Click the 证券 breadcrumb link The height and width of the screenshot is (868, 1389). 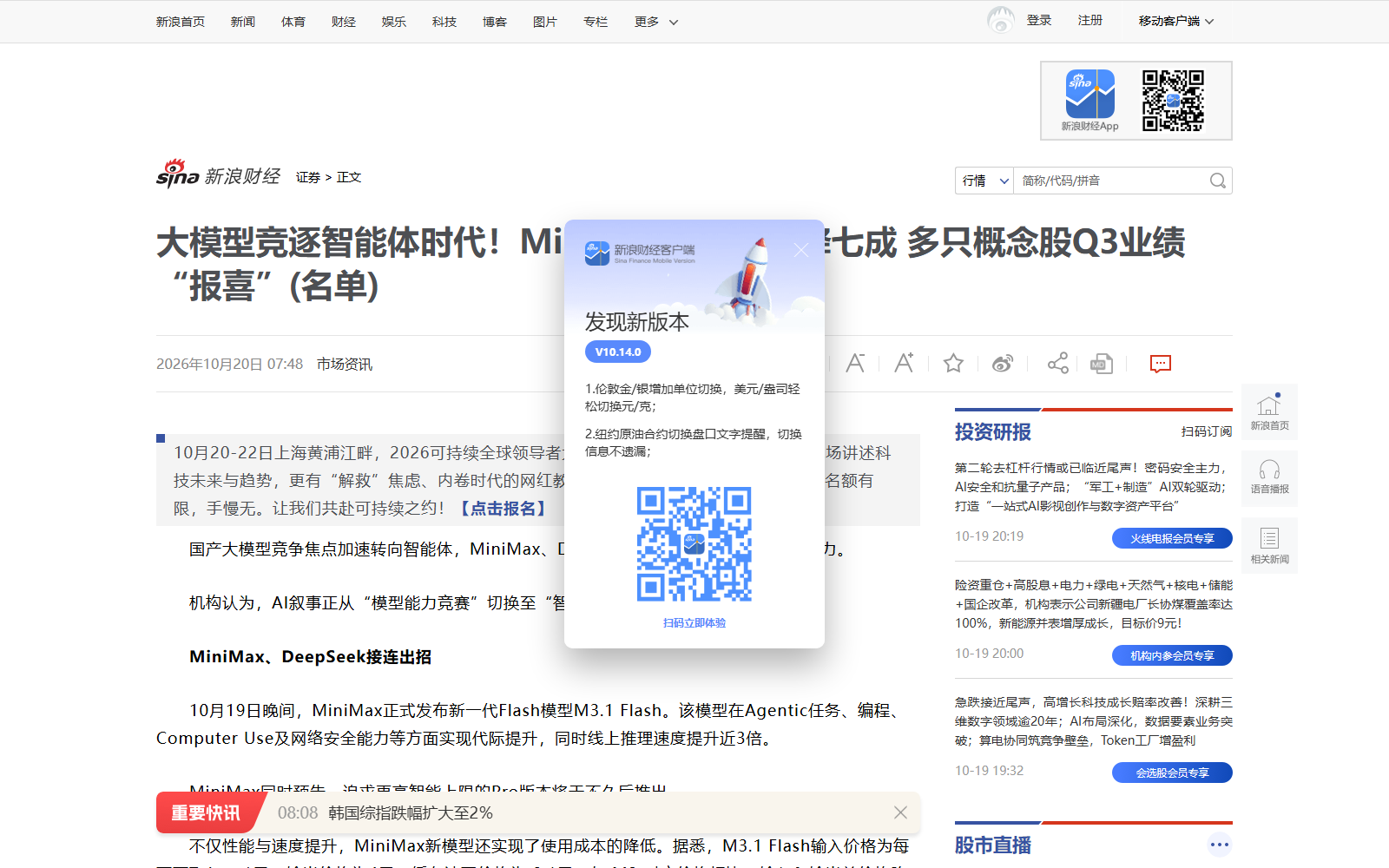click(308, 177)
